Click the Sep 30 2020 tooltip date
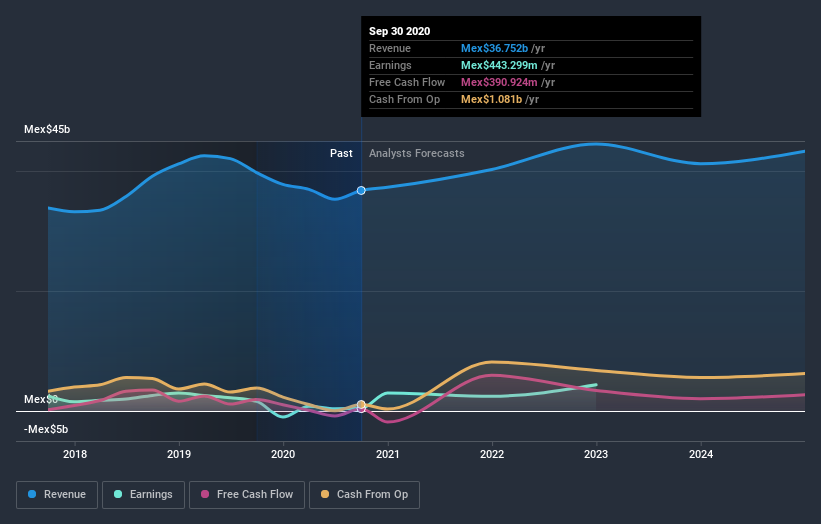Screen dimensions: 821x524 (400, 31)
